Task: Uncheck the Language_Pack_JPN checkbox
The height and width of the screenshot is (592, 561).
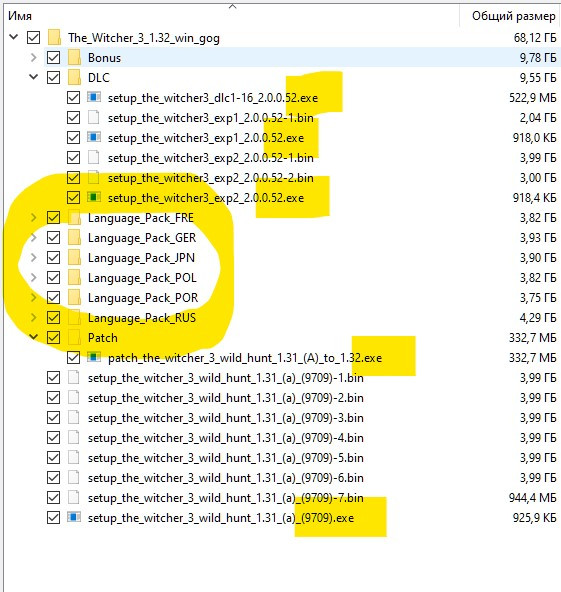Action: [x=53, y=257]
